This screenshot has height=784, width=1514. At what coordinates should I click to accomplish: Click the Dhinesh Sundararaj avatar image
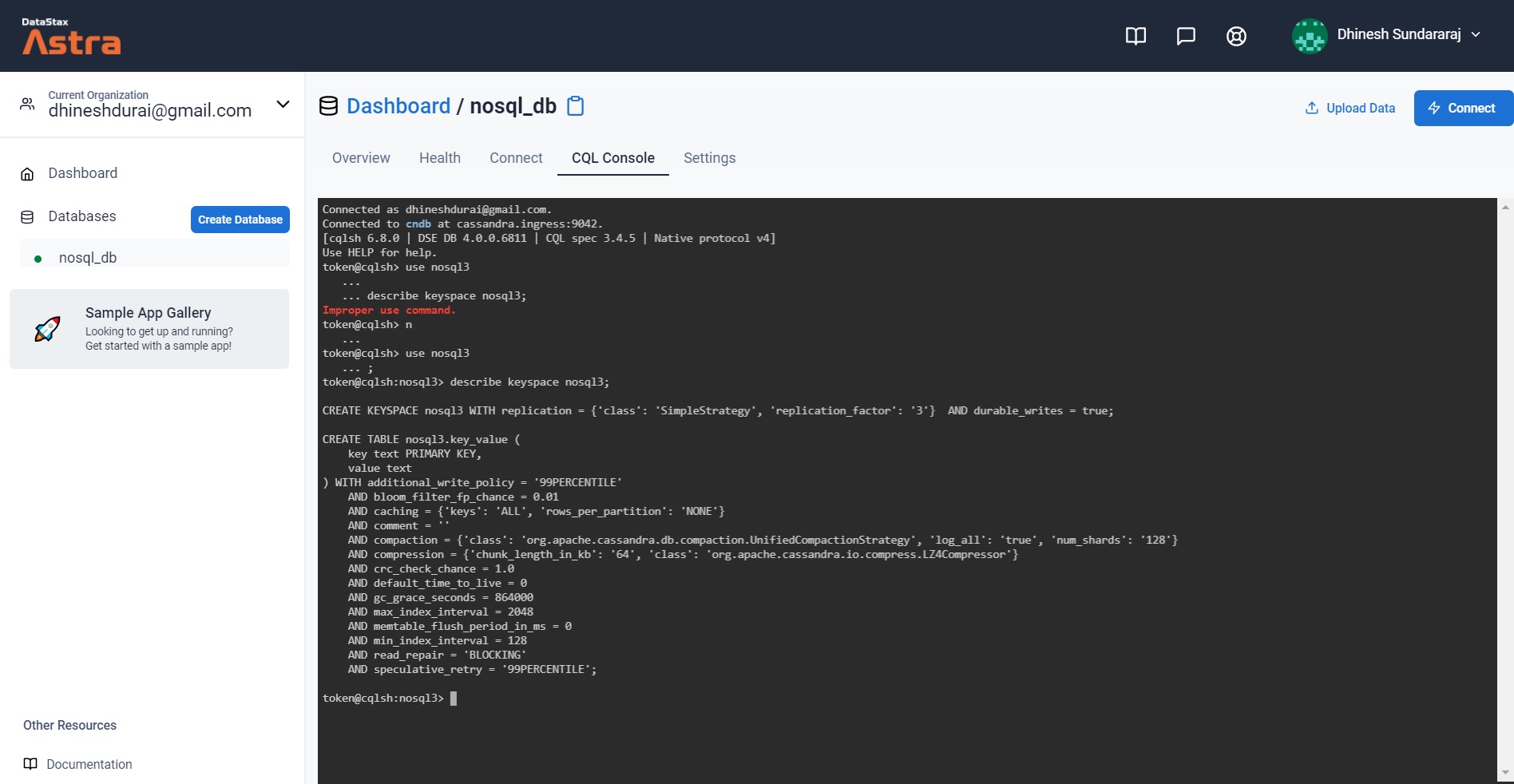point(1310,35)
